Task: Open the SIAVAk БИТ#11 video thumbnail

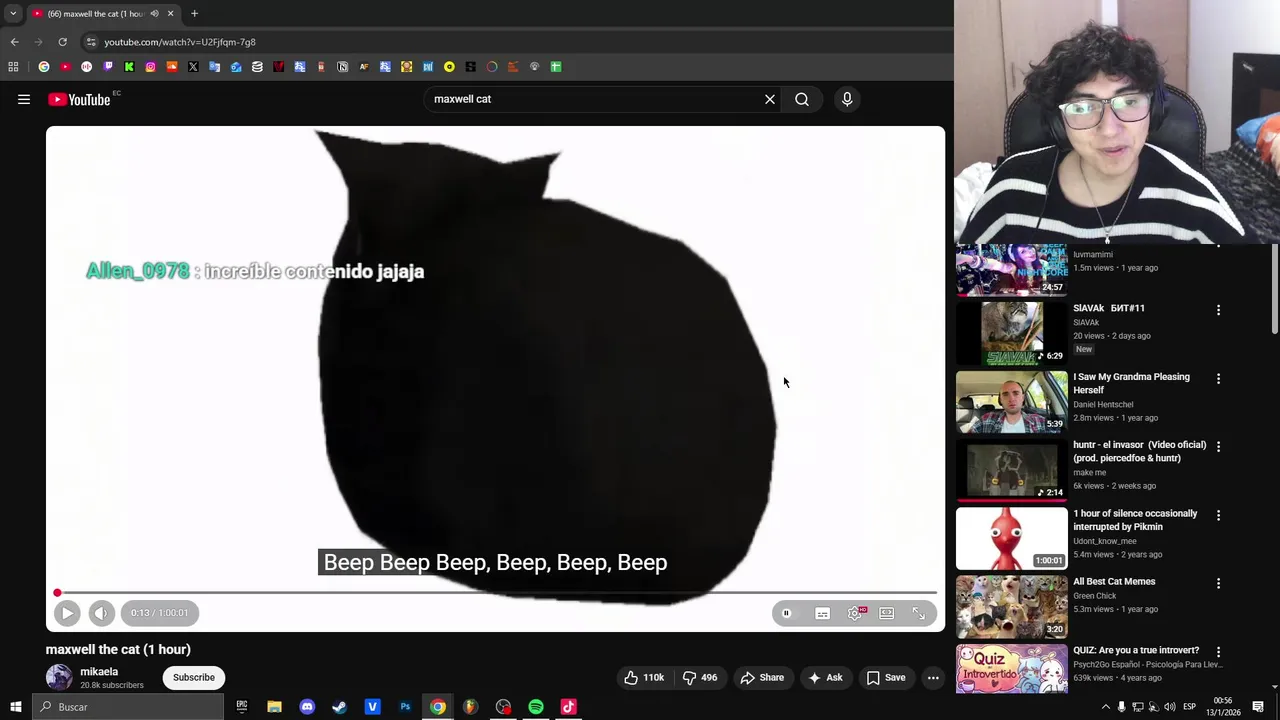Action: point(1012,333)
